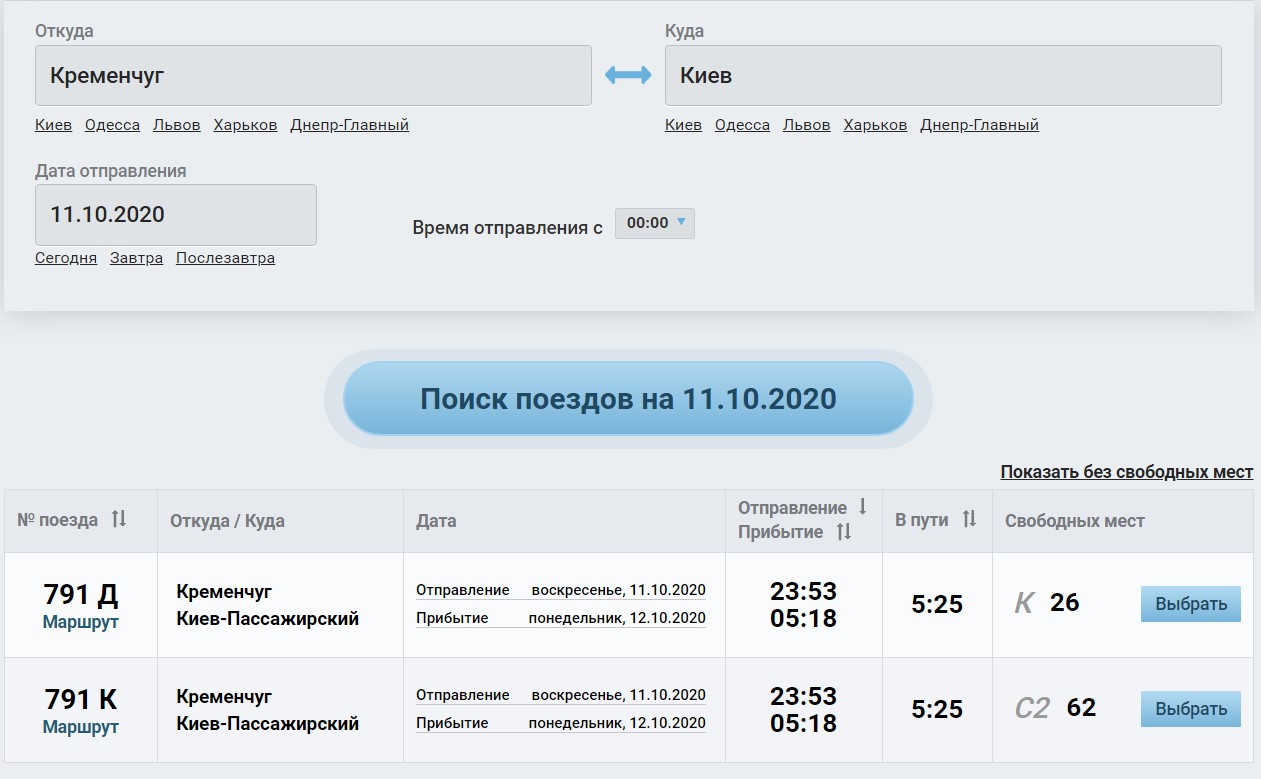This screenshot has height=779, width=1261.
Task: Open Маршрут link for train 791 К
Action: pyautogui.click(x=80, y=727)
